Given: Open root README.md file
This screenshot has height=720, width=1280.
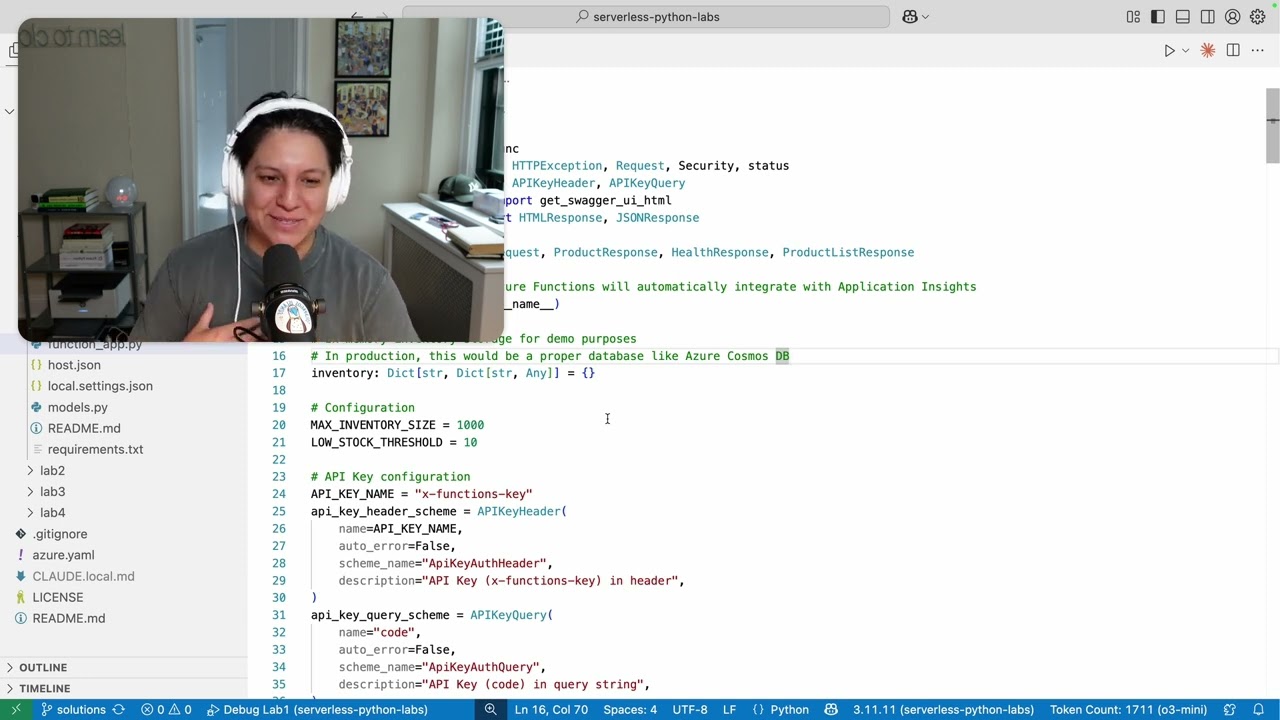Looking at the screenshot, I should 68,618.
